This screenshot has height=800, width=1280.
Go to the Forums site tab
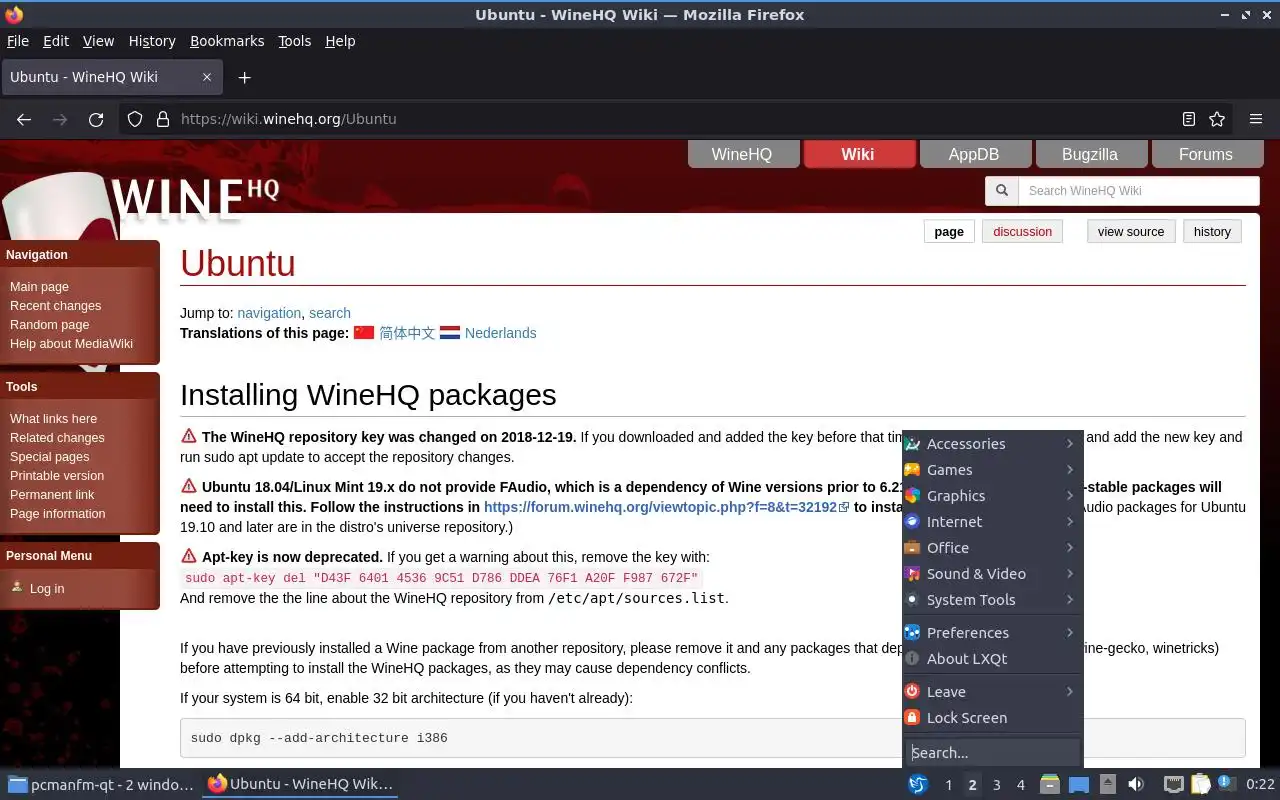click(1206, 154)
